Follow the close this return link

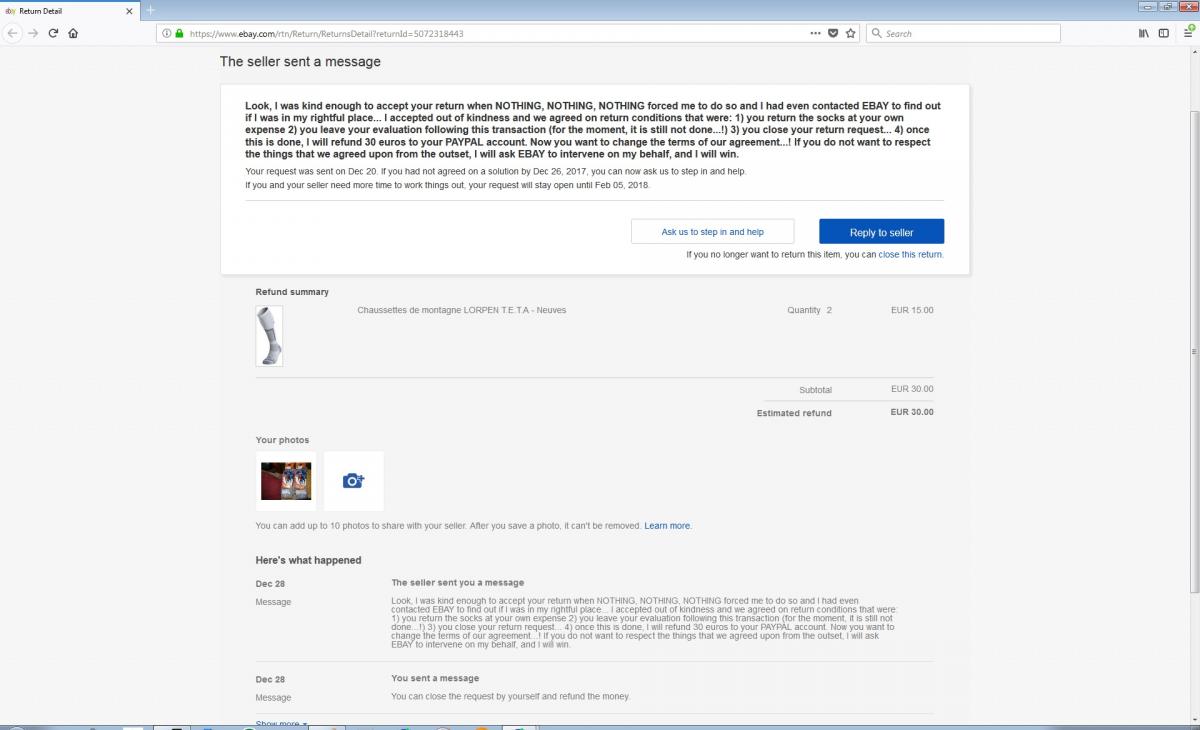coord(911,255)
